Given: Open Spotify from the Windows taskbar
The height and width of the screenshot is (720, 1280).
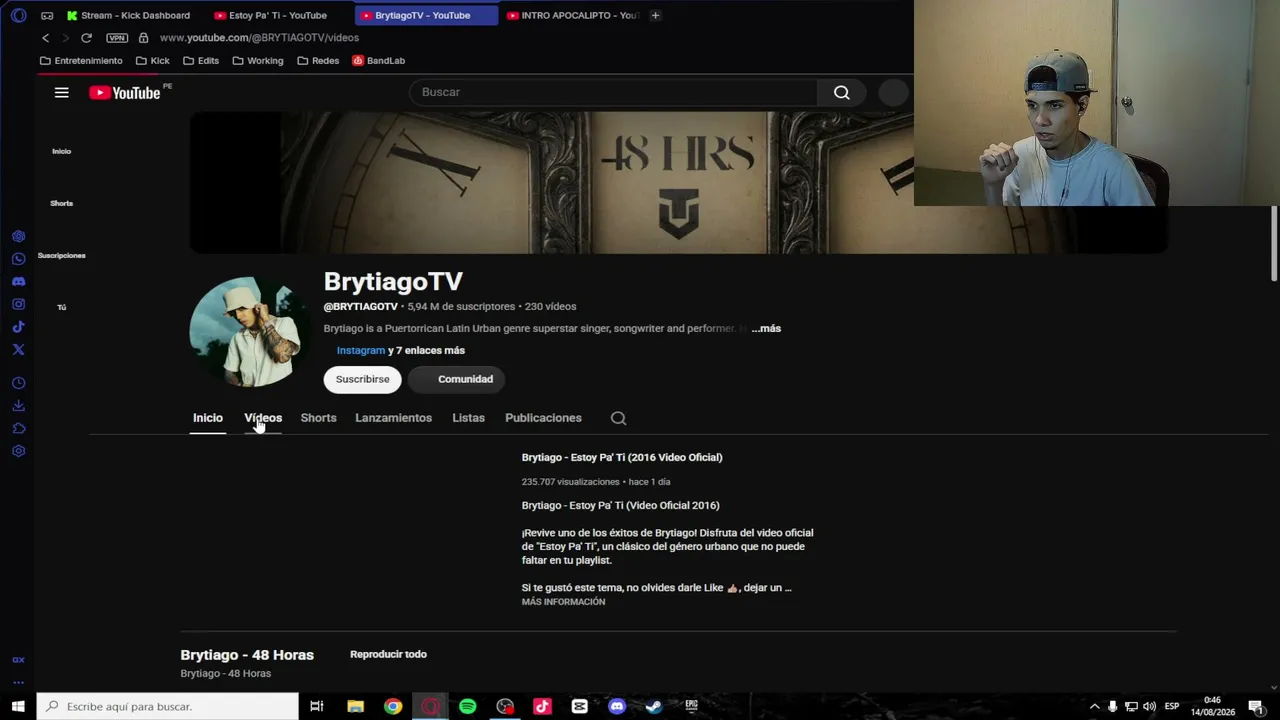Looking at the screenshot, I should [x=467, y=706].
